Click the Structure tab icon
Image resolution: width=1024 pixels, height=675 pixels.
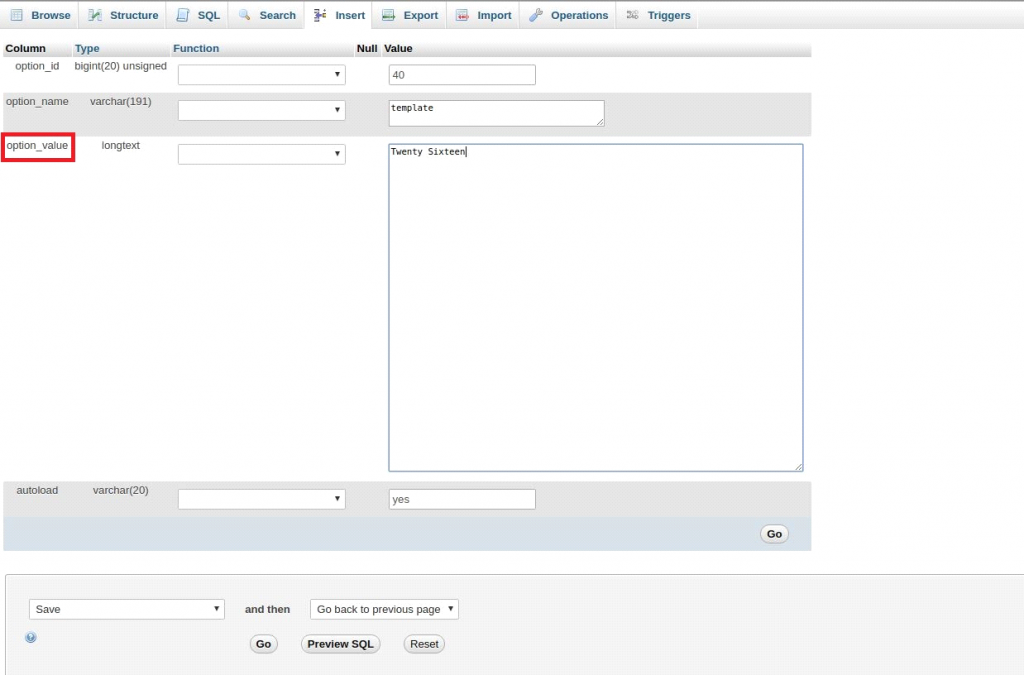(95, 15)
